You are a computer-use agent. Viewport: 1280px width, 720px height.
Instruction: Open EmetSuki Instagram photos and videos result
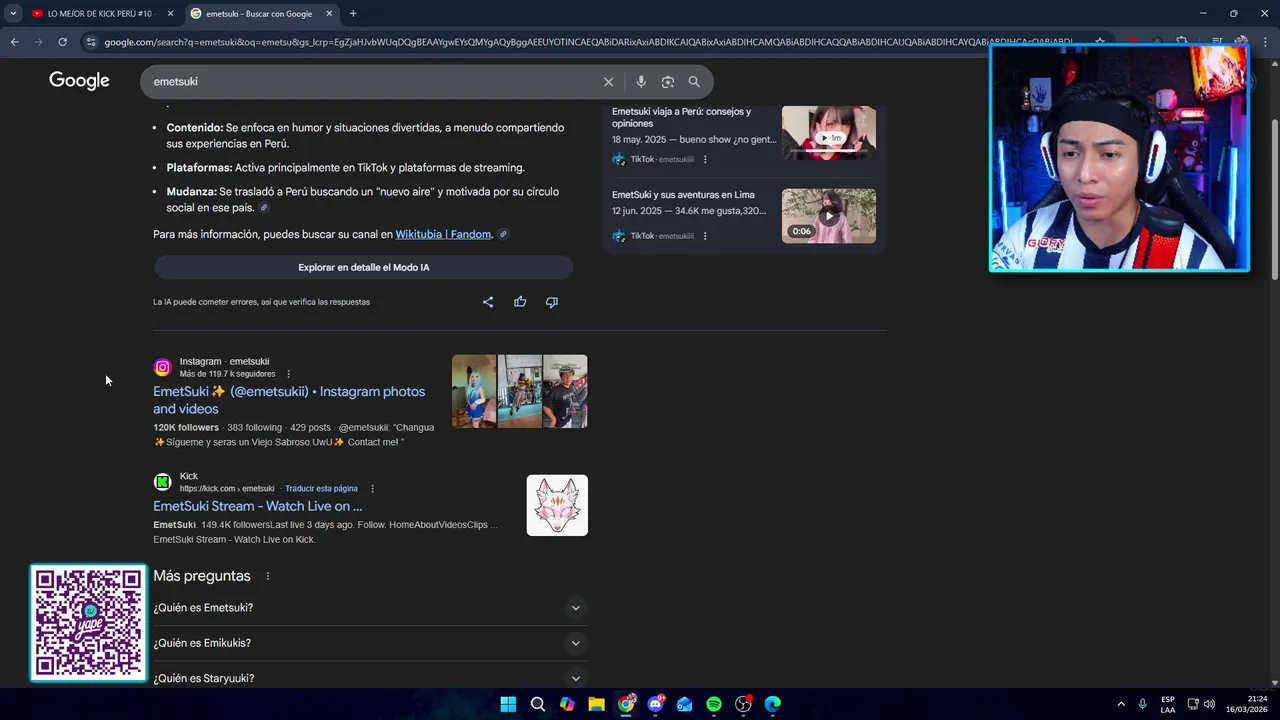pyautogui.click(x=289, y=400)
